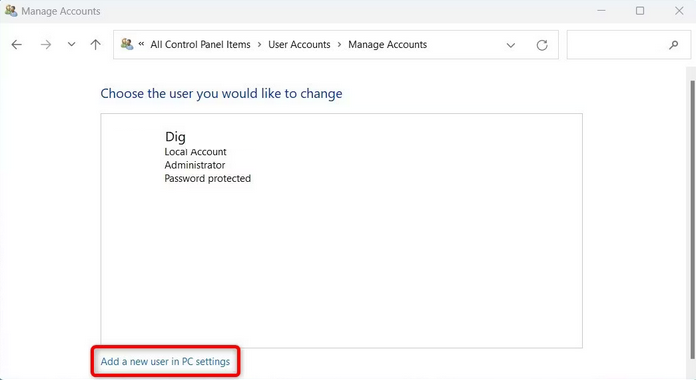
Task: Navigate to All Control Panel Items breadcrumb
Action: point(200,44)
